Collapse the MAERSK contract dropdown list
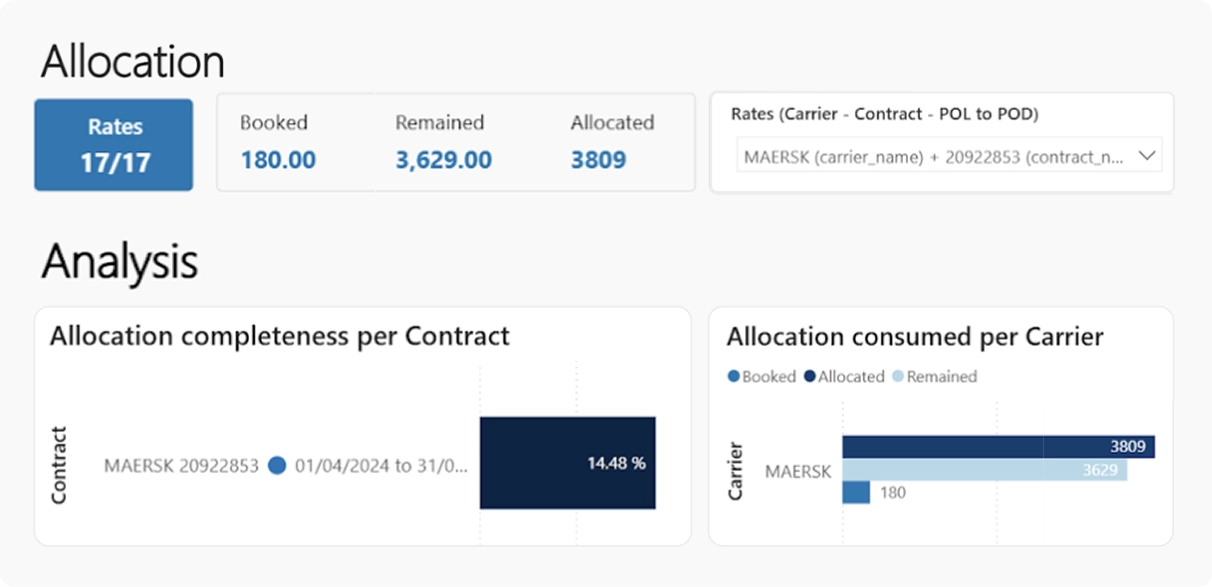Image resolution: width=1212 pixels, height=587 pixels. coord(1146,155)
